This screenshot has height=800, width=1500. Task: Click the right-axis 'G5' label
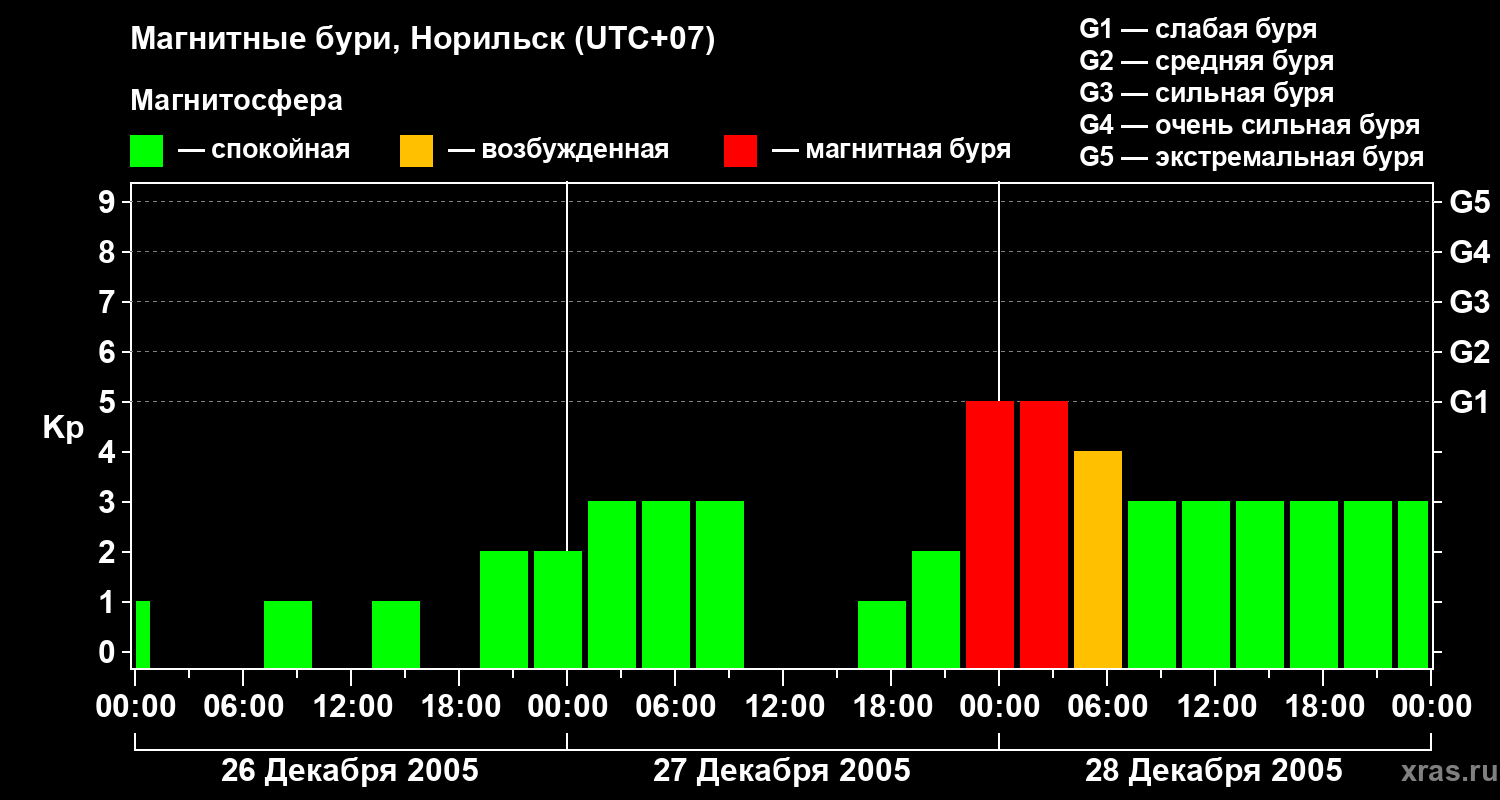tap(1470, 202)
